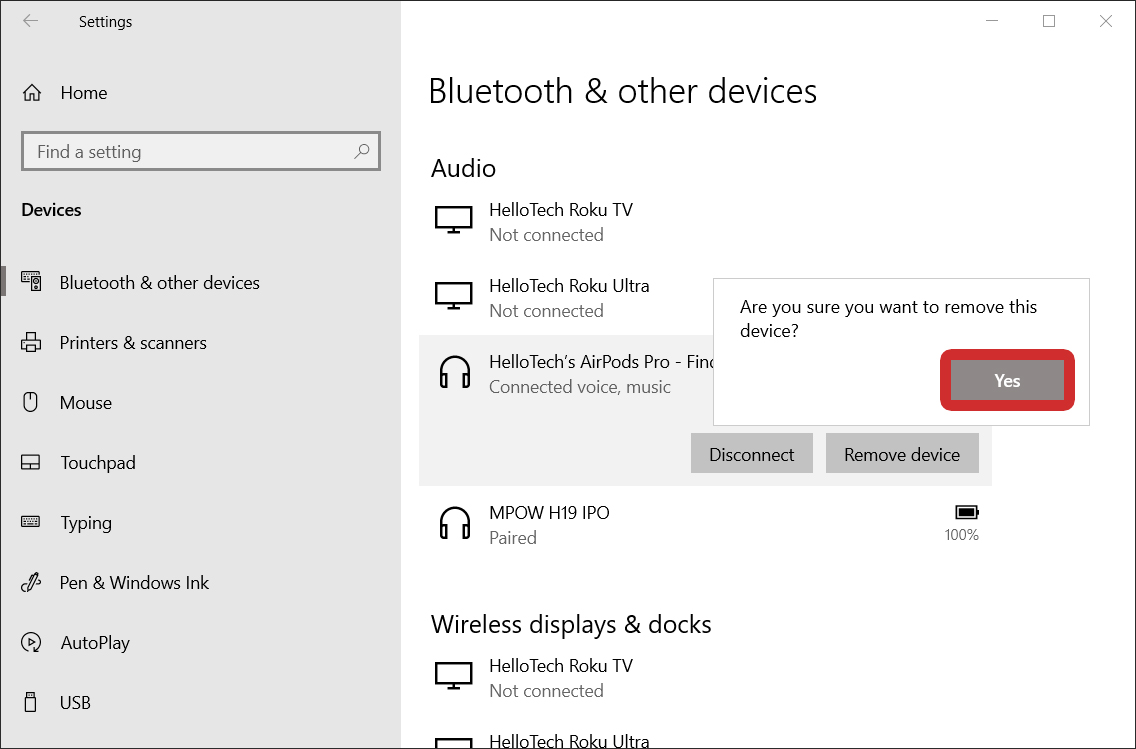Click the Bluetooth & other devices icon
Viewport: 1136px width, 749px height.
pyautogui.click(x=31, y=282)
